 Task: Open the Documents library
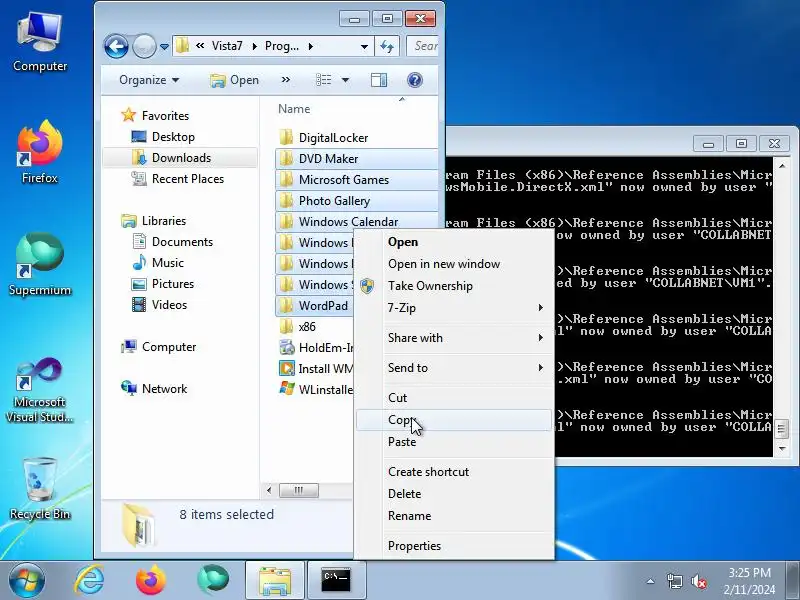[182, 242]
